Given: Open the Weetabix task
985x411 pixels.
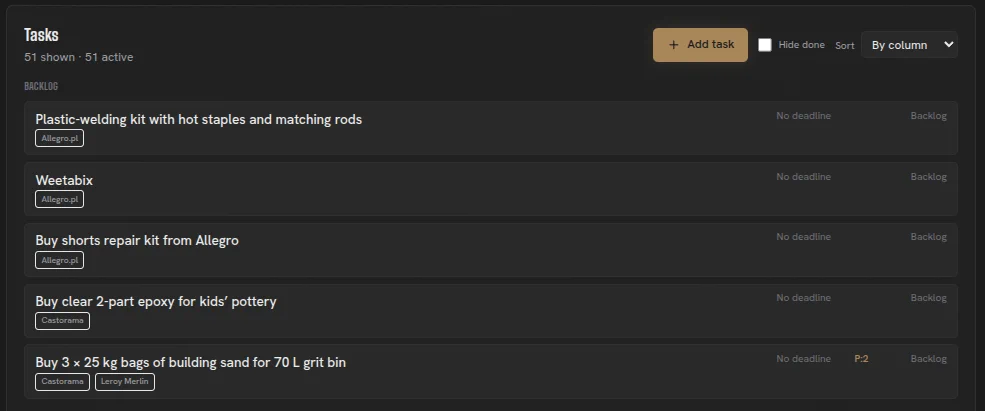Looking at the screenshot, I should (491, 189).
